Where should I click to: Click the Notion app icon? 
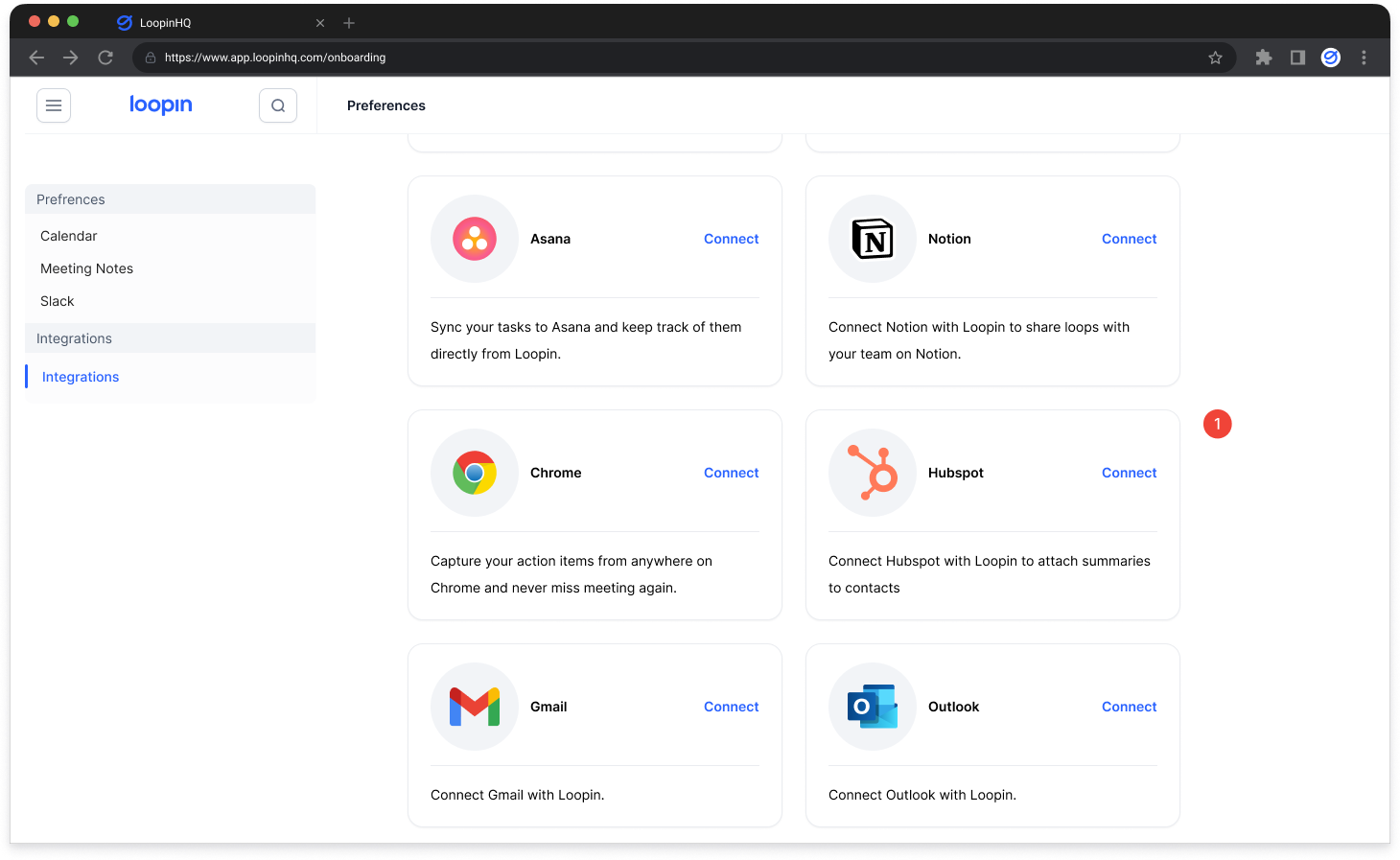click(873, 239)
